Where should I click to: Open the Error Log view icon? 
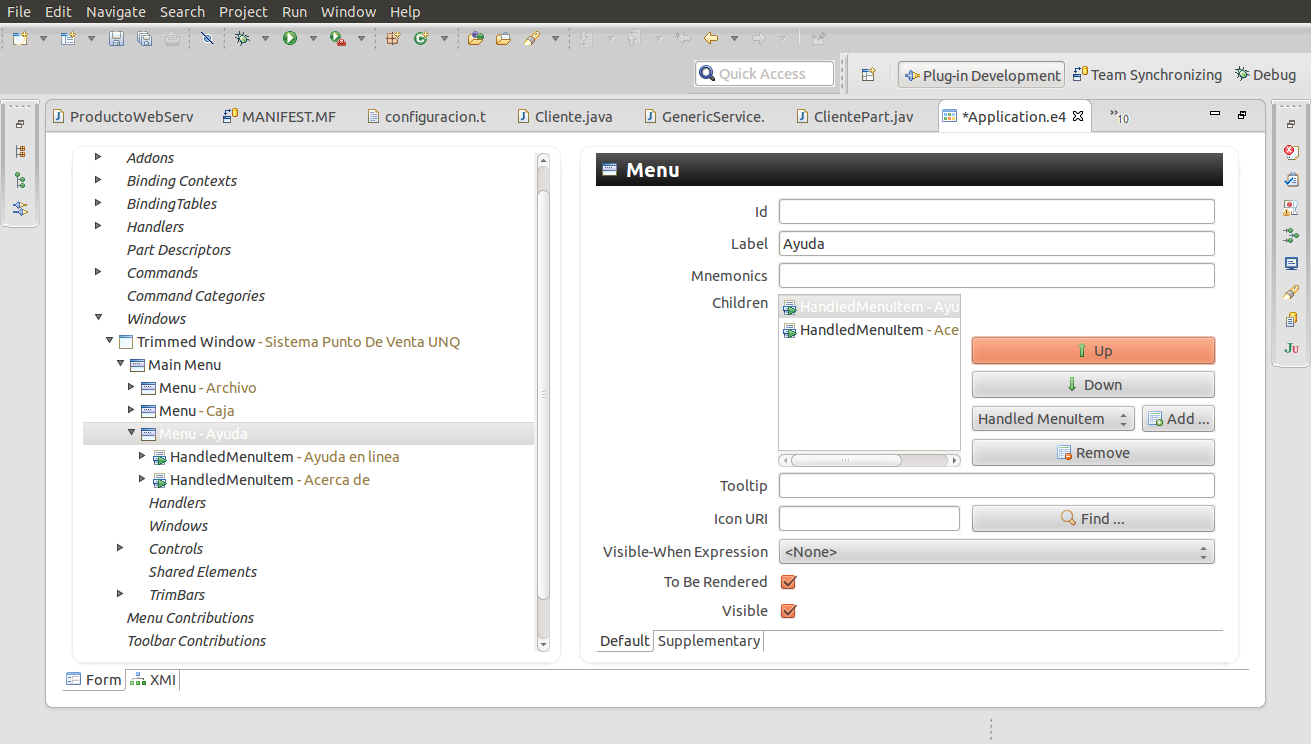point(1291,152)
